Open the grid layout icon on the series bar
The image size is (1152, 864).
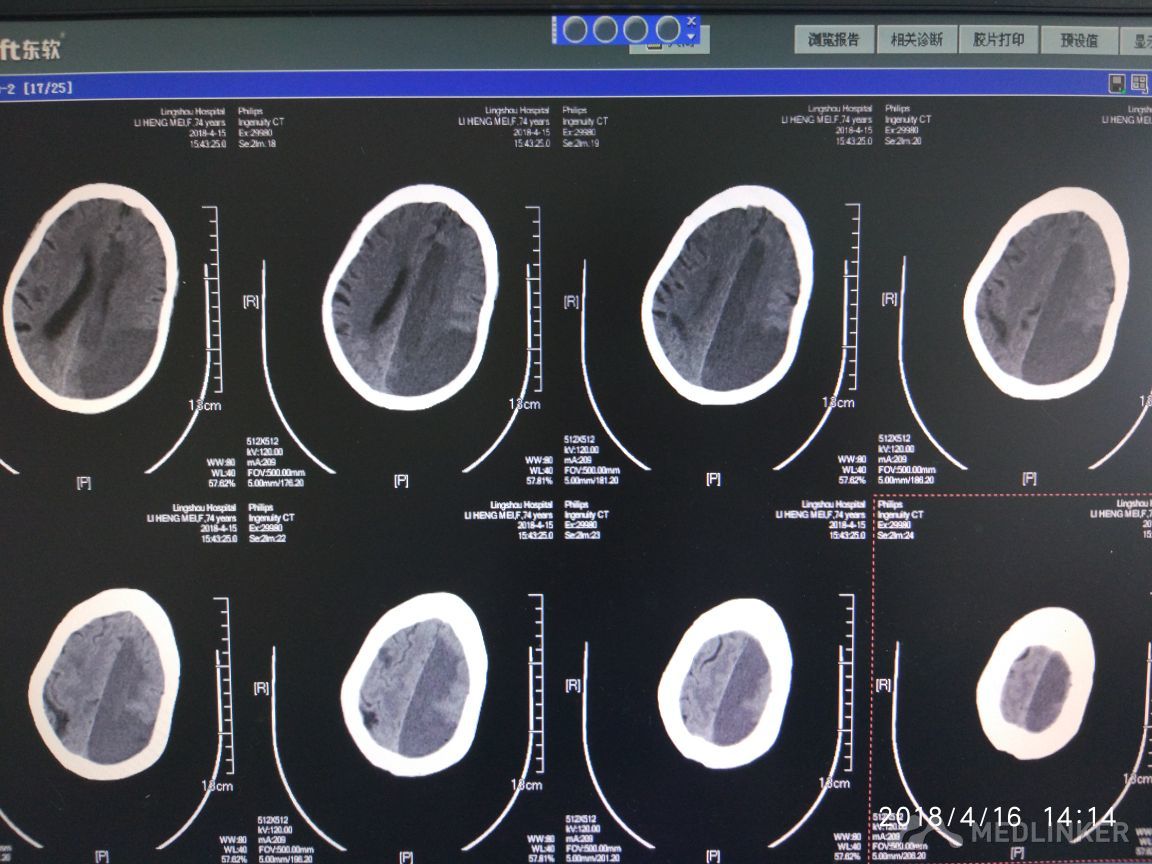click(x=1140, y=83)
